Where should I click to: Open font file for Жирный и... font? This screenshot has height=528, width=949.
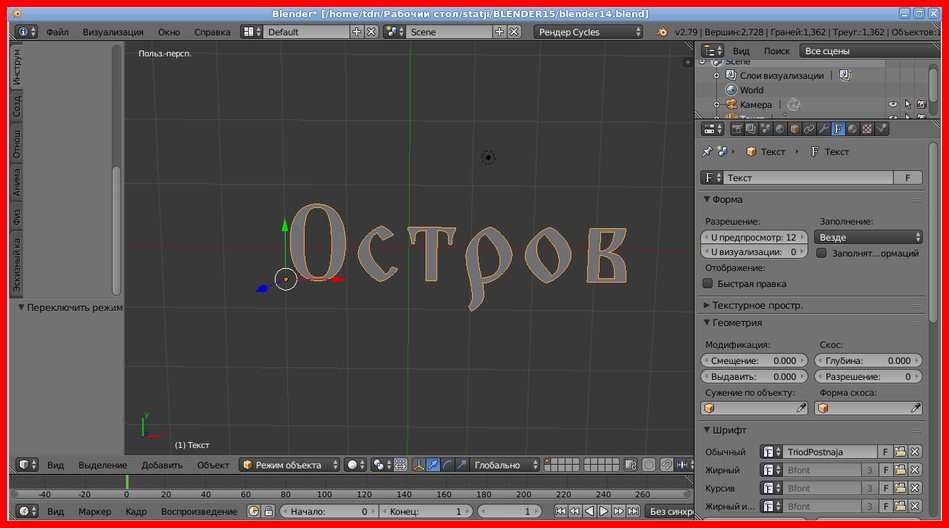pos(900,506)
